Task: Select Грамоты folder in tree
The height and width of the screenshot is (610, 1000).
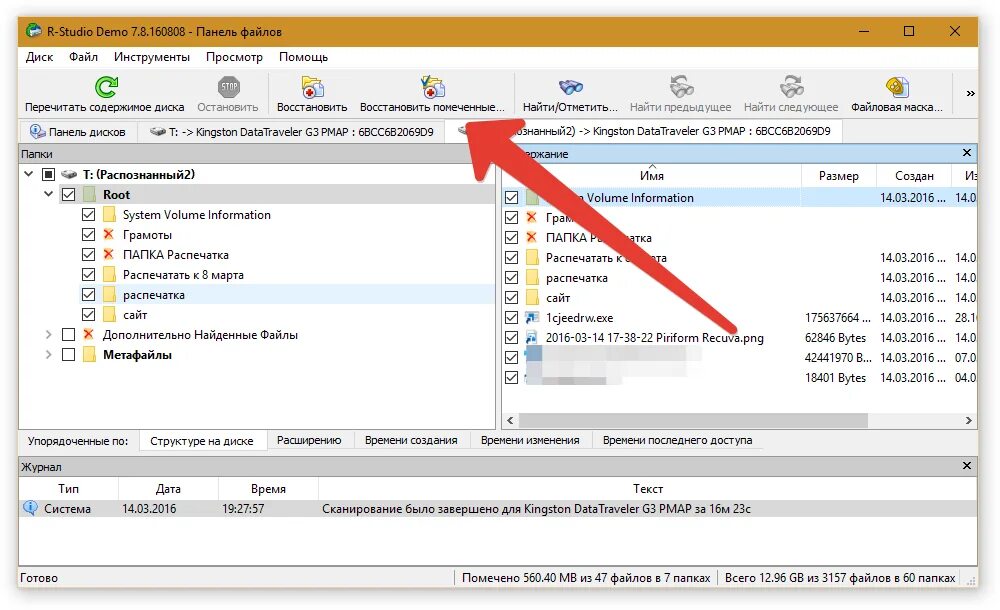Action: (147, 235)
